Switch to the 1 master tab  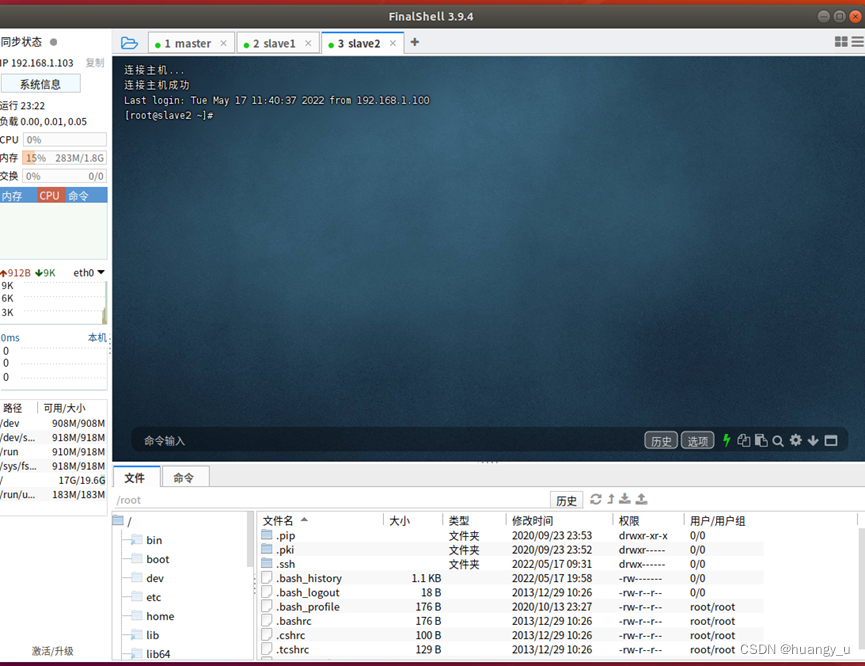click(191, 43)
